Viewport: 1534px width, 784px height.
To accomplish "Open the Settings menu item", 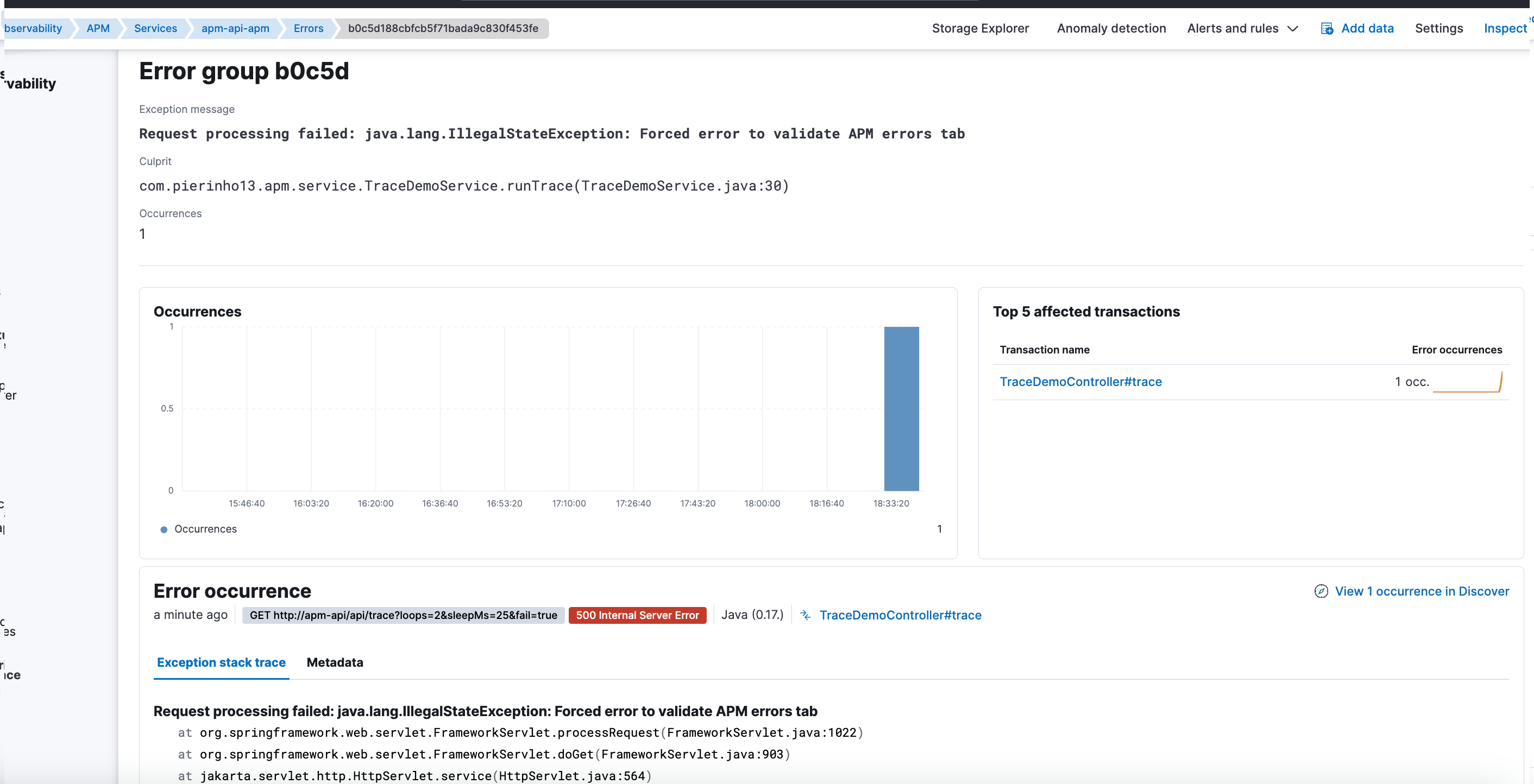I will click(x=1439, y=29).
